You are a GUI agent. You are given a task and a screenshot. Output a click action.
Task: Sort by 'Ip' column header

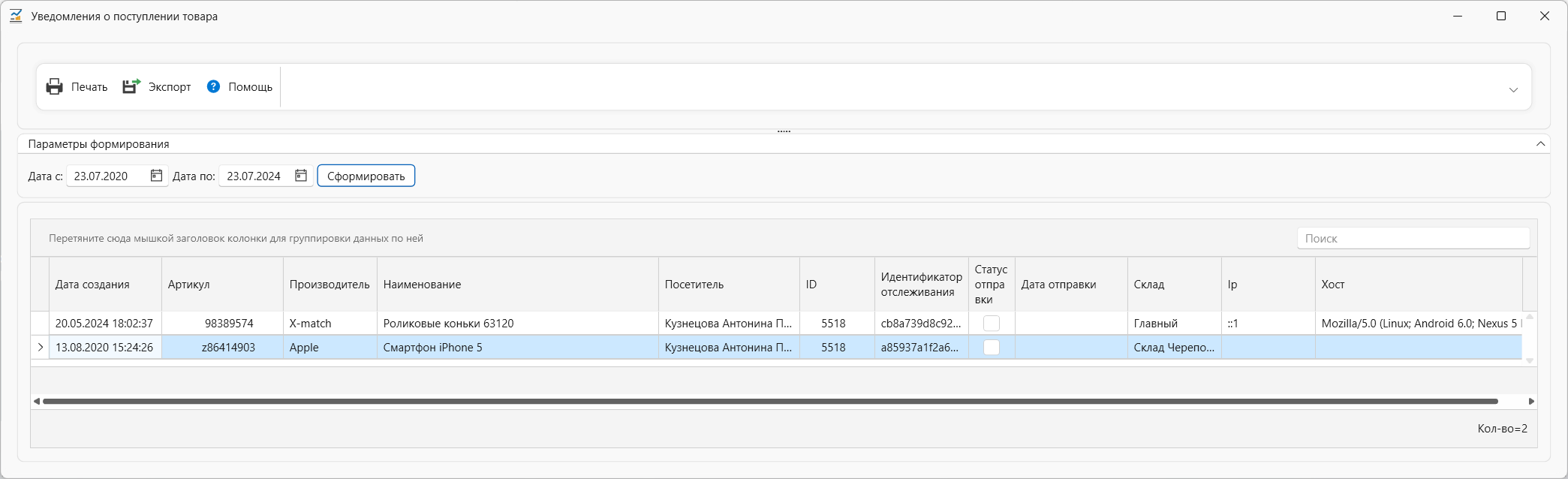click(x=1269, y=285)
